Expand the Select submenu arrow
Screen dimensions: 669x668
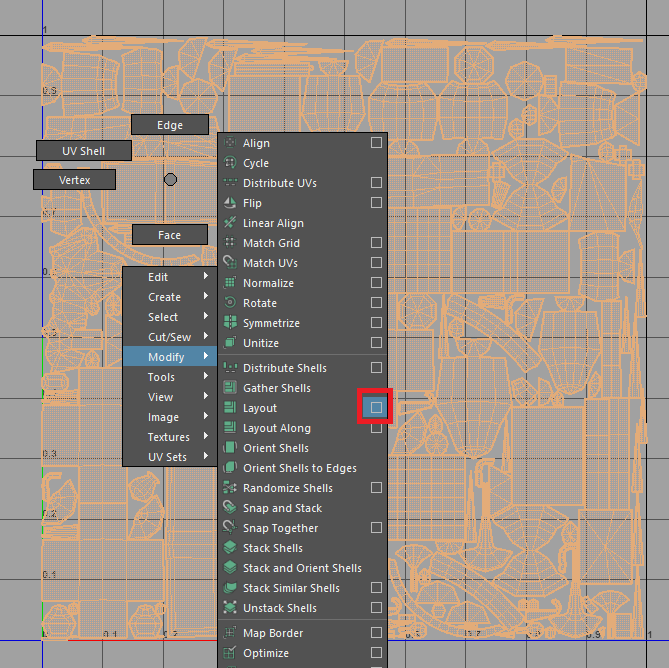pyautogui.click(x=206, y=316)
